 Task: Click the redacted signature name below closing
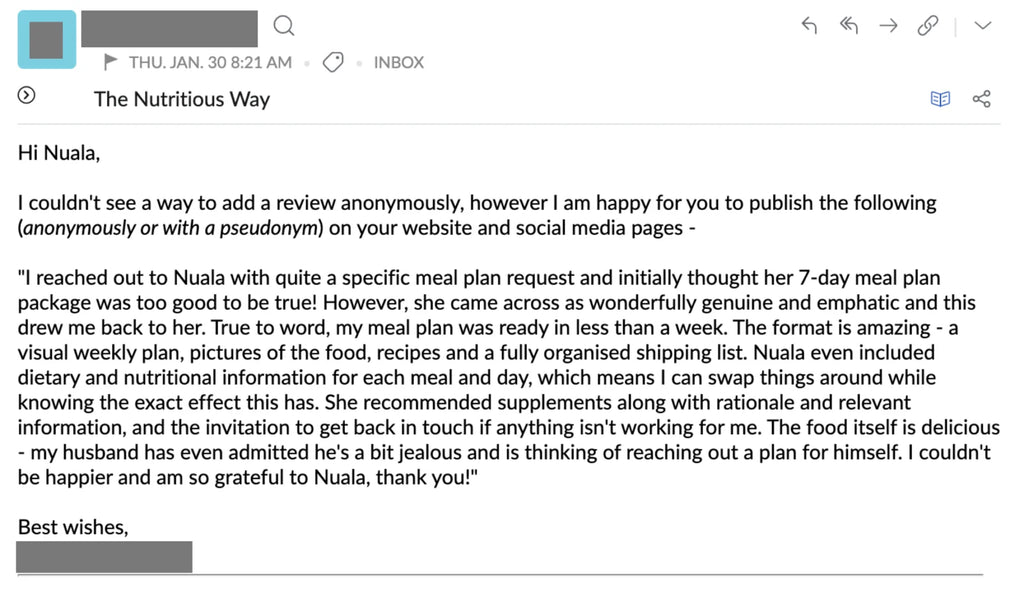(x=104, y=557)
